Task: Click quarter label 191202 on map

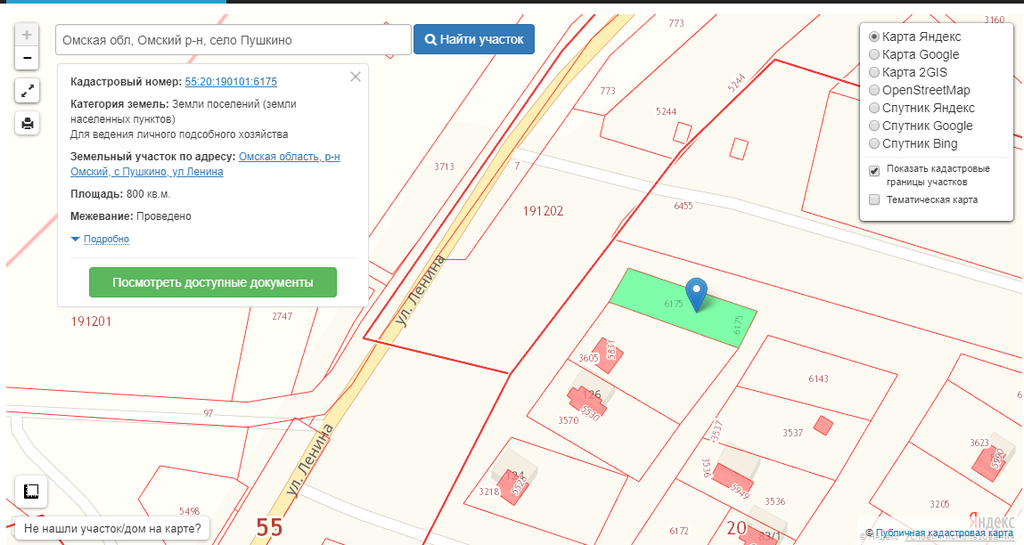Action: (x=543, y=211)
